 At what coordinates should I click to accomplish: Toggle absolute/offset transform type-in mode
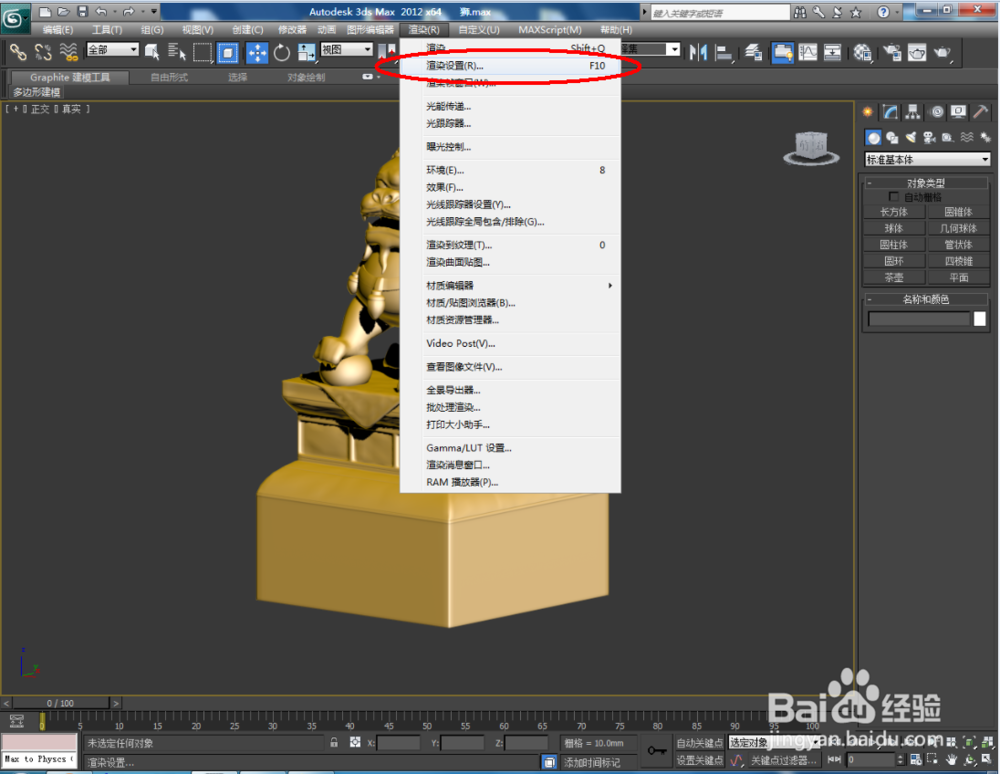pos(355,742)
